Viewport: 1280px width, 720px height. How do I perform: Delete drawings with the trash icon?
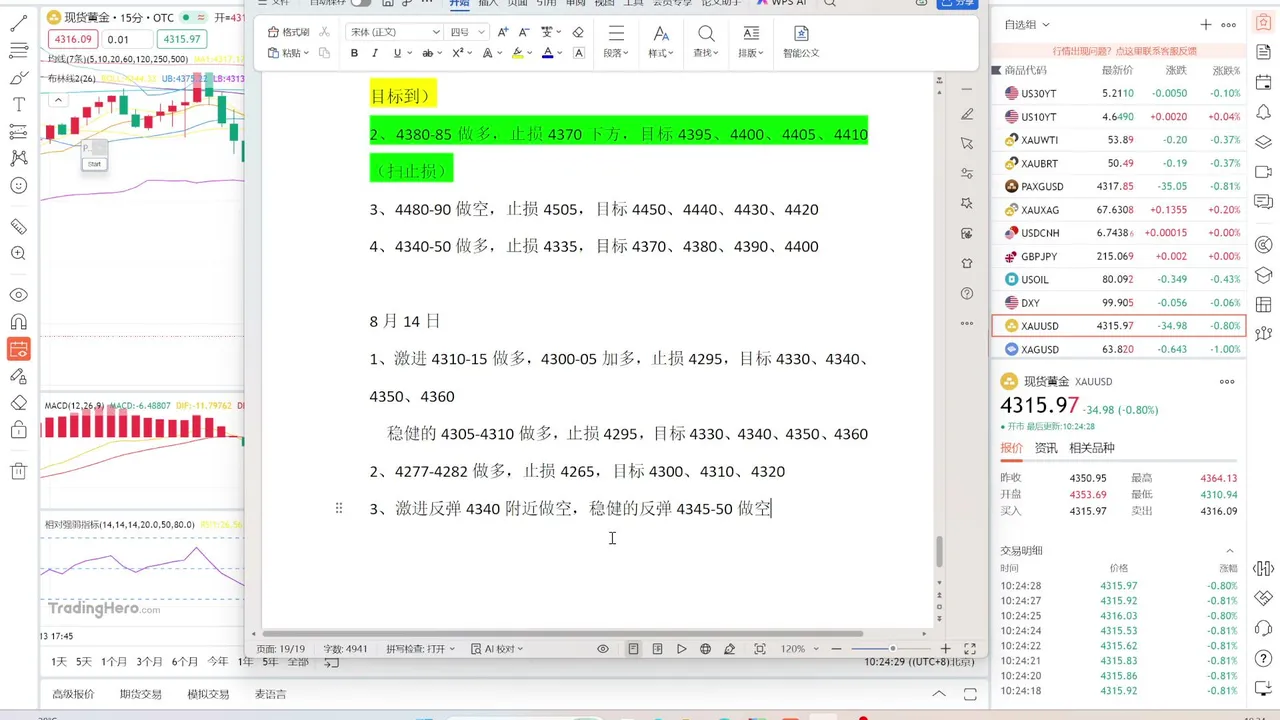click(18, 471)
